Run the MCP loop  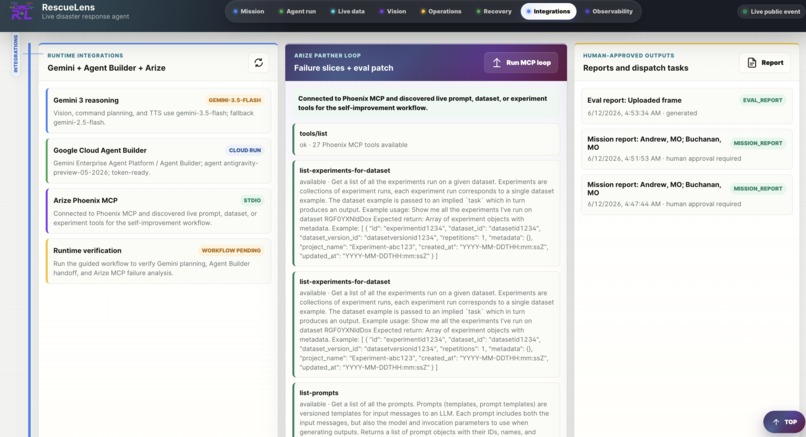click(x=521, y=63)
